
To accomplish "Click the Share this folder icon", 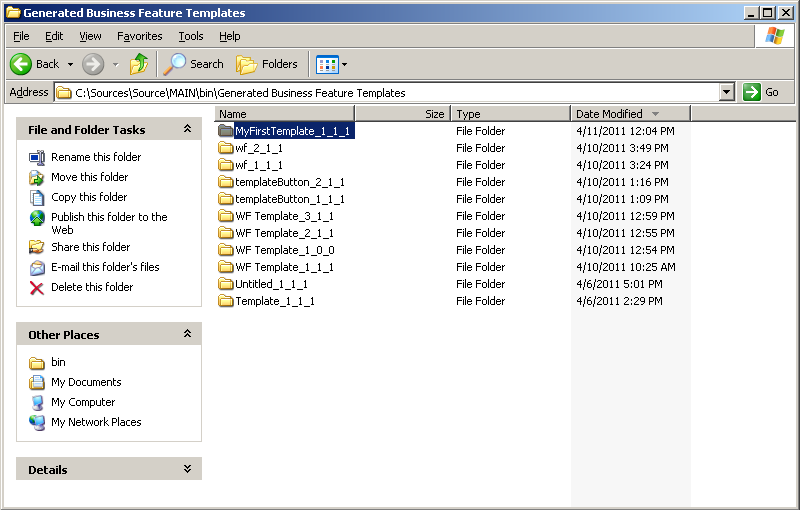I will (37, 247).
